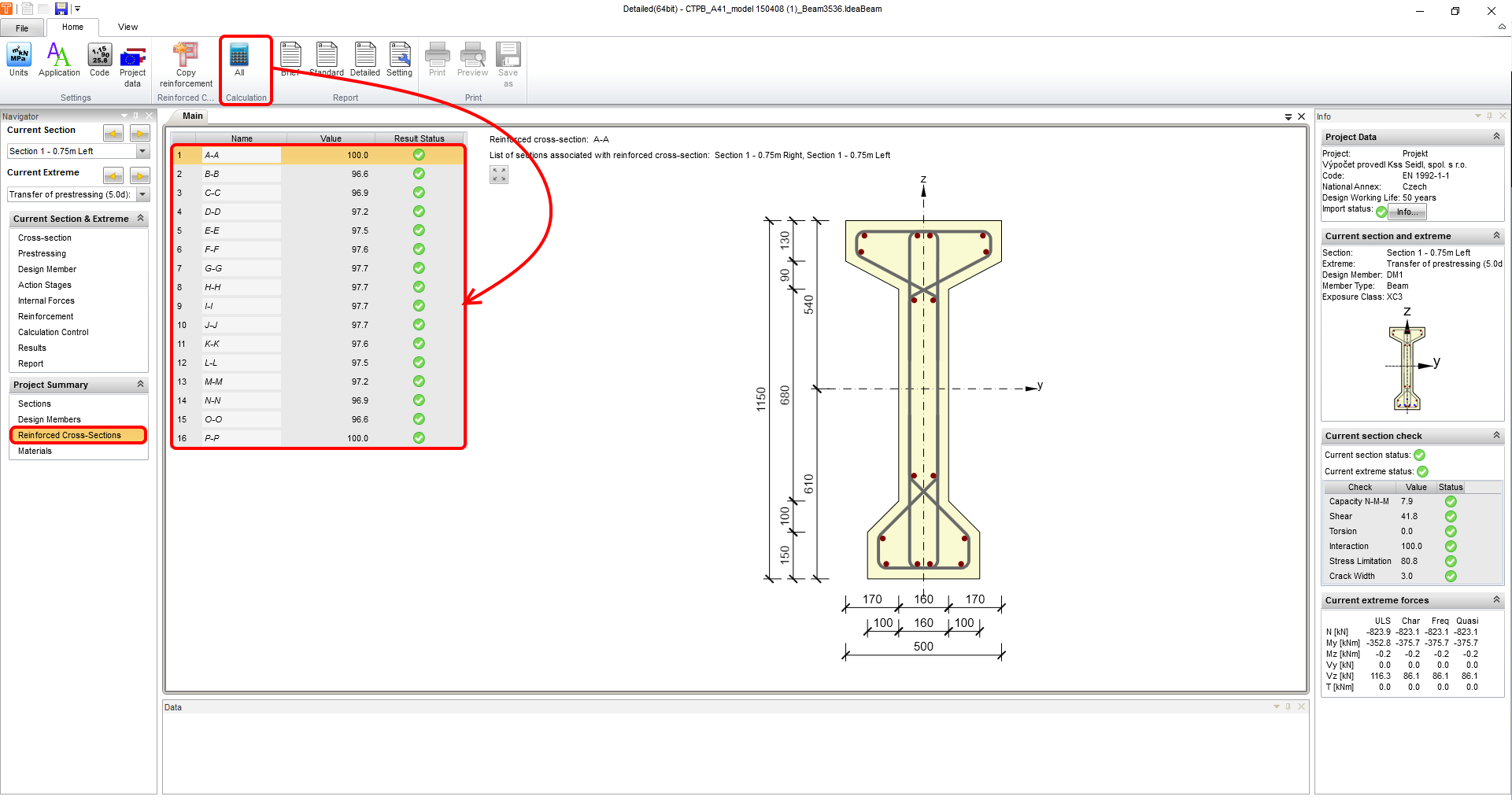Image resolution: width=1512 pixels, height=800 pixels.
Task: Open the report Setting icon
Action: click(400, 59)
